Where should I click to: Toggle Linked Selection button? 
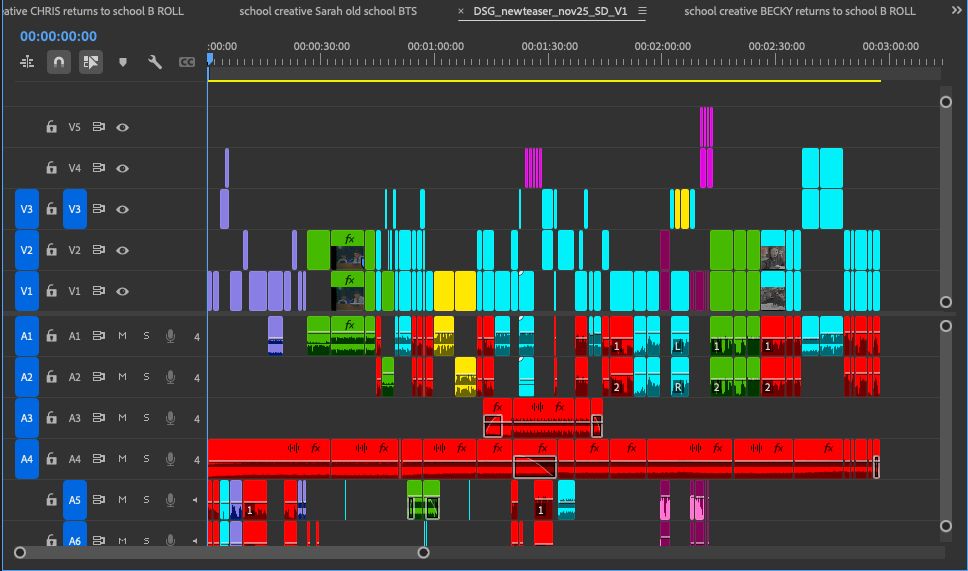(x=91, y=62)
